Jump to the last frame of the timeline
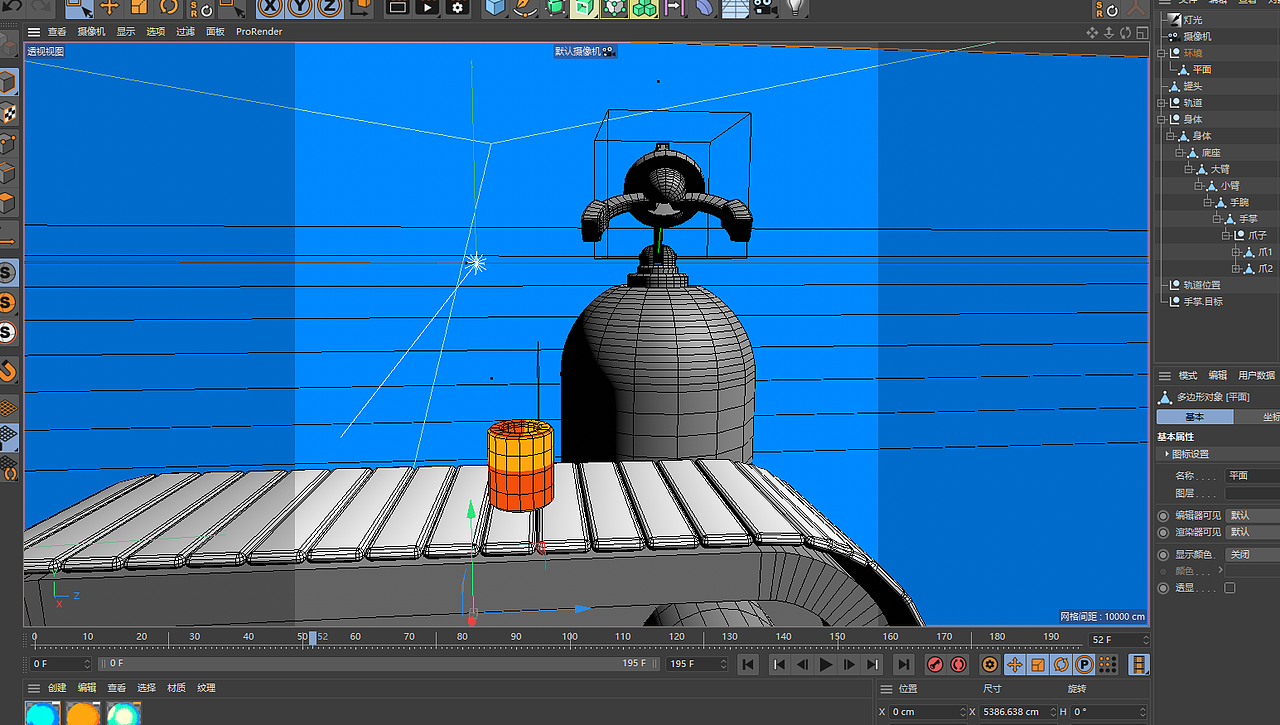Image resolution: width=1280 pixels, height=725 pixels. coord(903,664)
